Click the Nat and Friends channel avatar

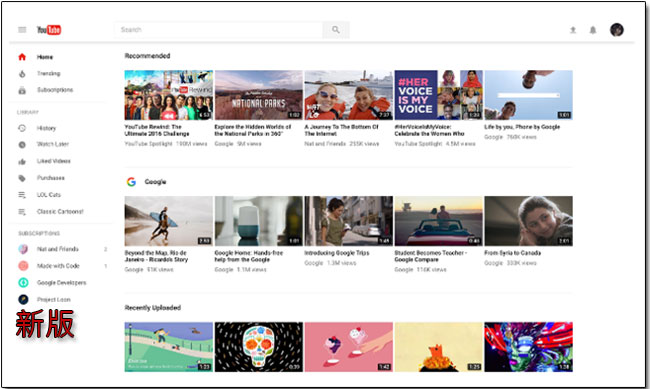point(23,249)
